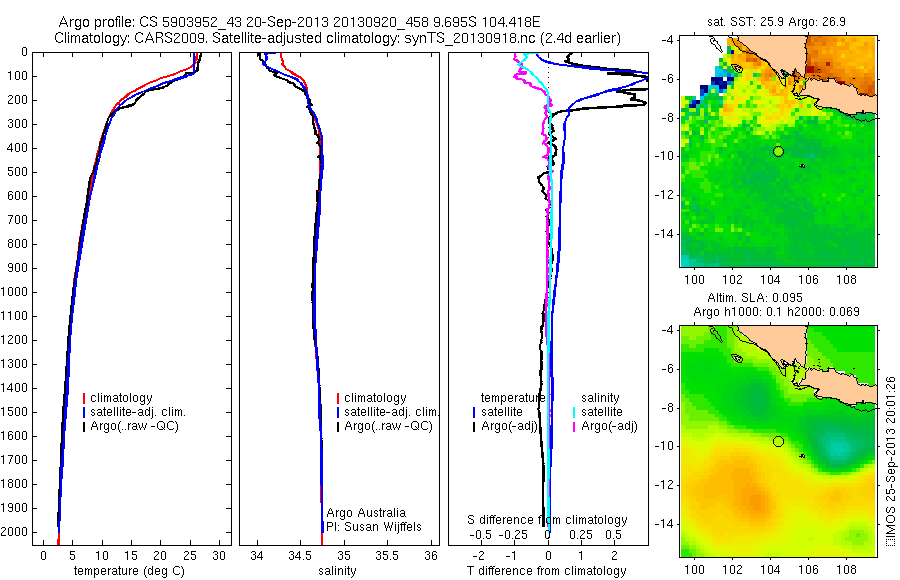Click the cyan satellite salinity legend marker
900x580 pixels.
point(574,412)
